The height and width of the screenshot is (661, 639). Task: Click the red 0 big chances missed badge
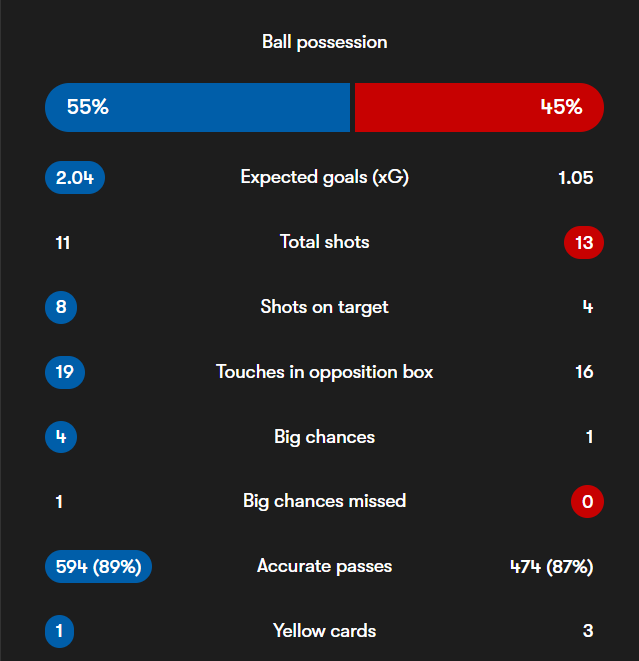[587, 502]
